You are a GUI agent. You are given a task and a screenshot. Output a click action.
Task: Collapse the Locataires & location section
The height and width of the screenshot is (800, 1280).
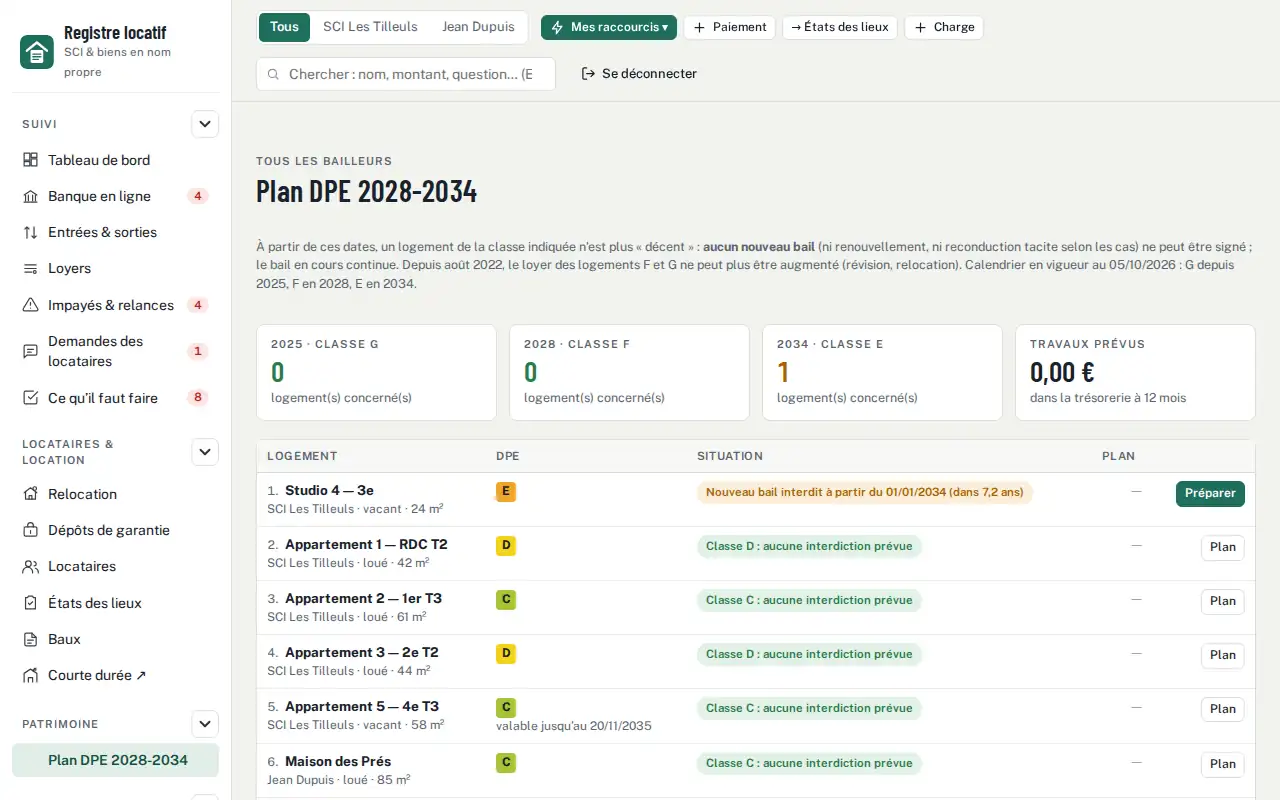click(x=205, y=452)
